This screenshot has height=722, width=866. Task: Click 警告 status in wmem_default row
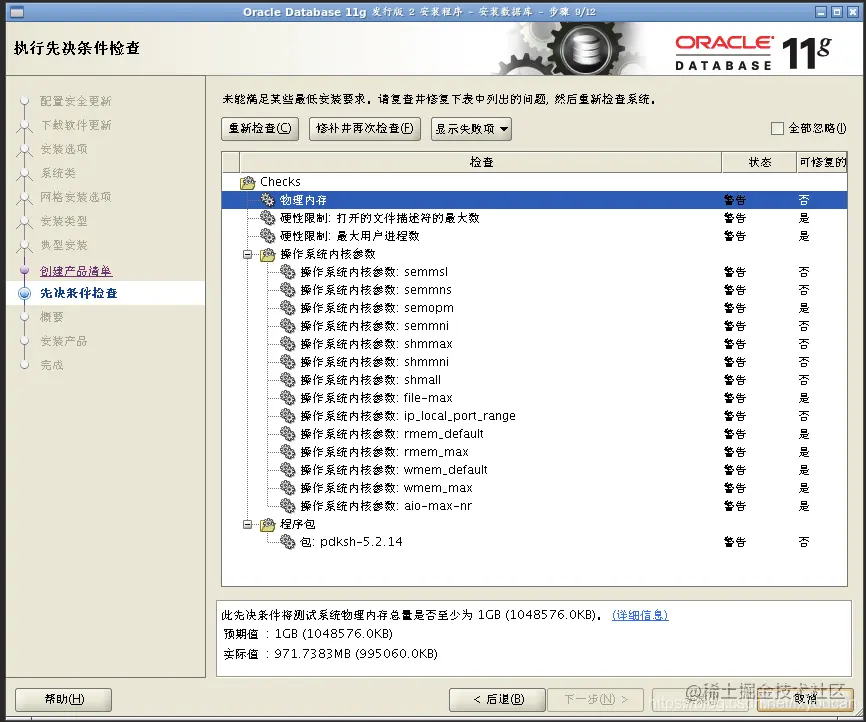[x=735, y=470]
